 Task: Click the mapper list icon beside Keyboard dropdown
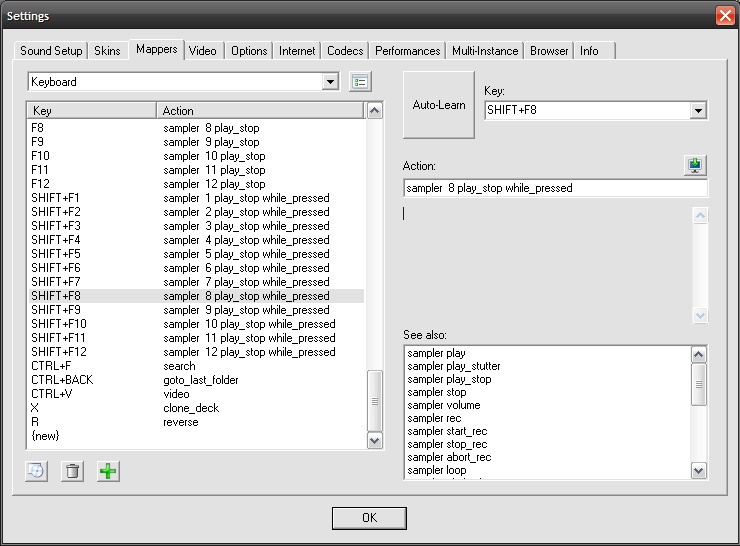point(360,82)
